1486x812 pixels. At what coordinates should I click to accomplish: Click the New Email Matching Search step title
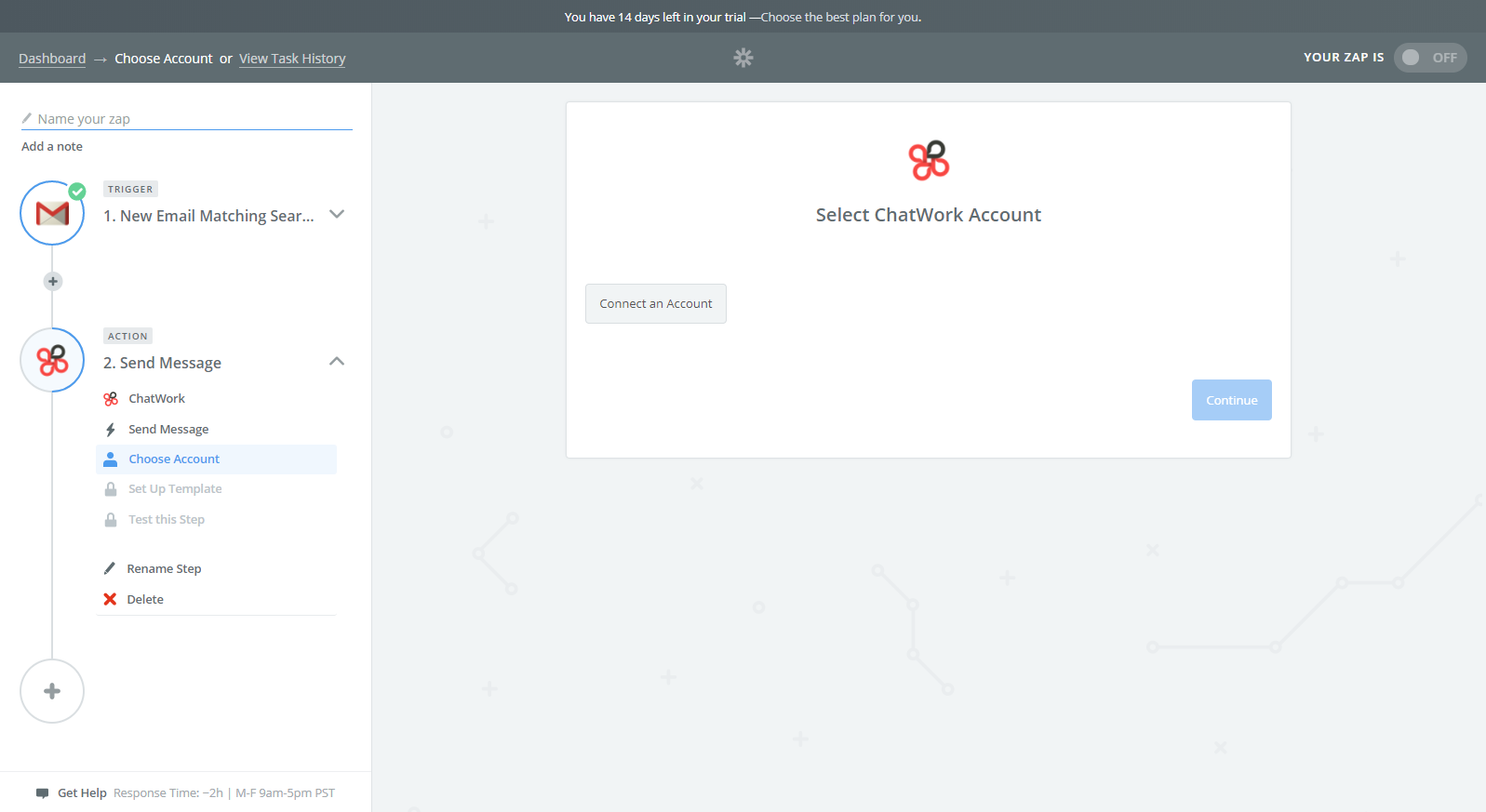(x=208, y=216)
